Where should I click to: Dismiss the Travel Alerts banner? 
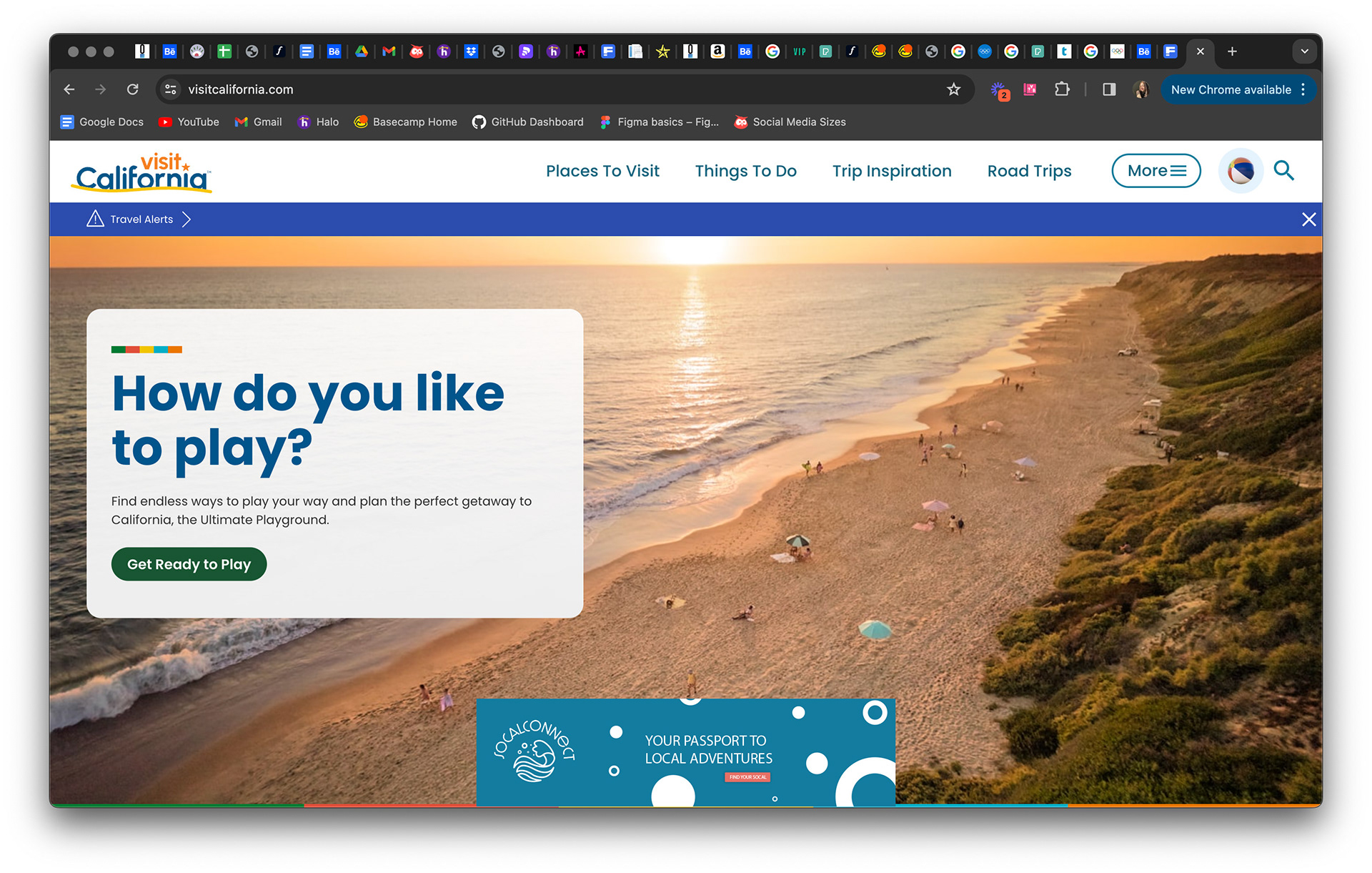pos(1308,220)
